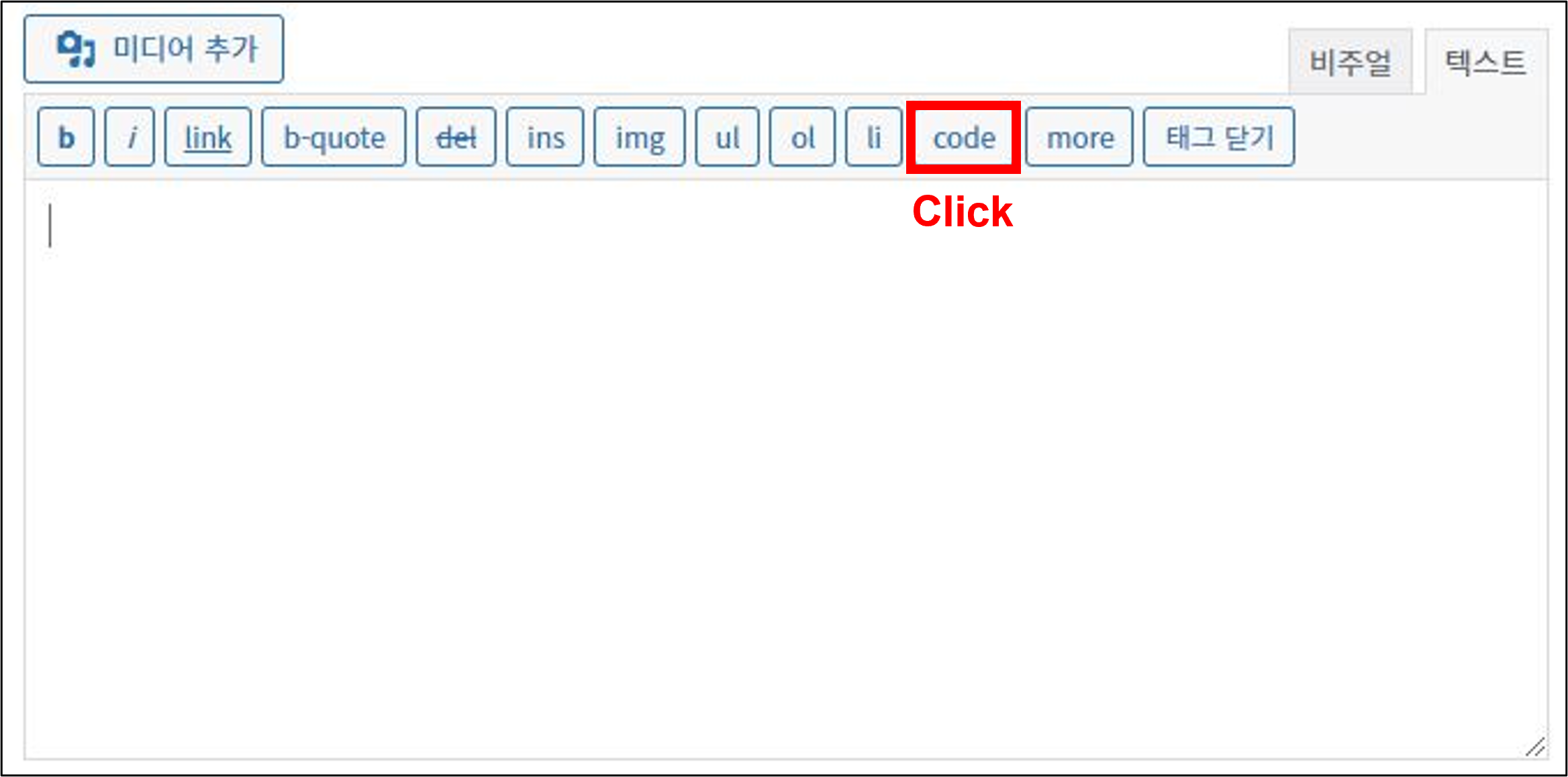Click the bold formatting button

tap(65, 139)
